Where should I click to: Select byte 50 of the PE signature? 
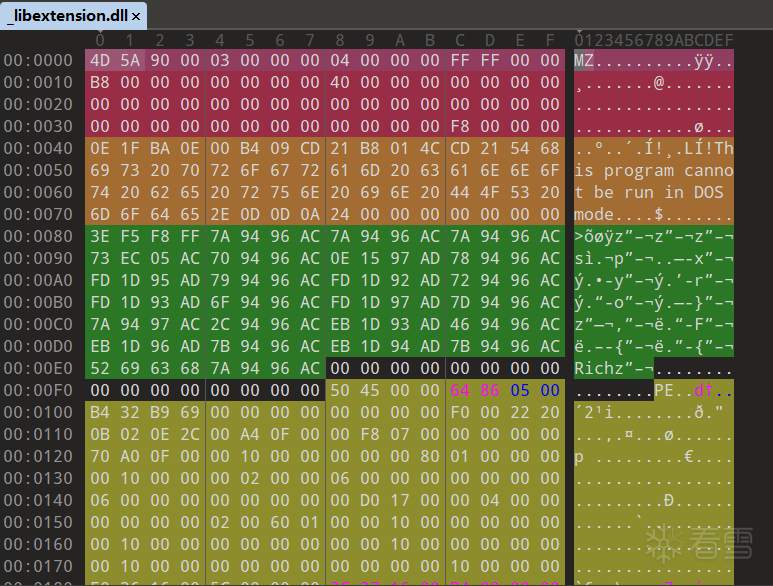(x=340, y=390)
